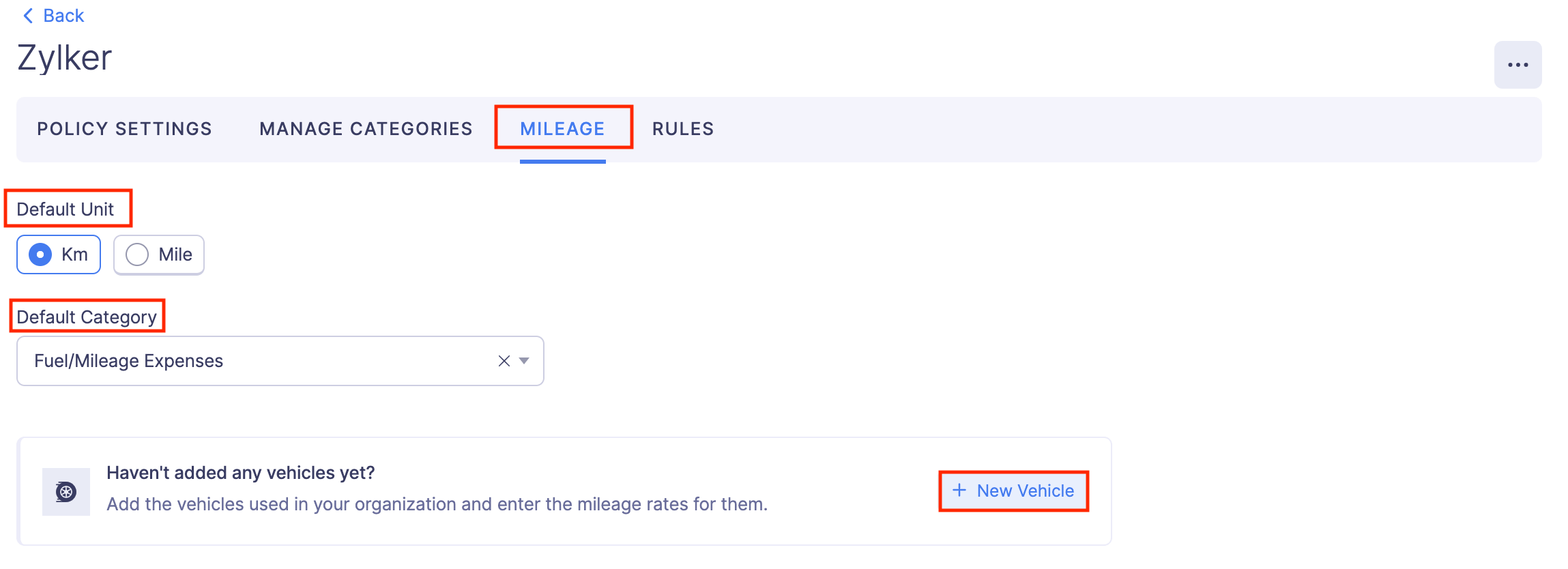Click the back chevron arrow icon

coord(27,15)
